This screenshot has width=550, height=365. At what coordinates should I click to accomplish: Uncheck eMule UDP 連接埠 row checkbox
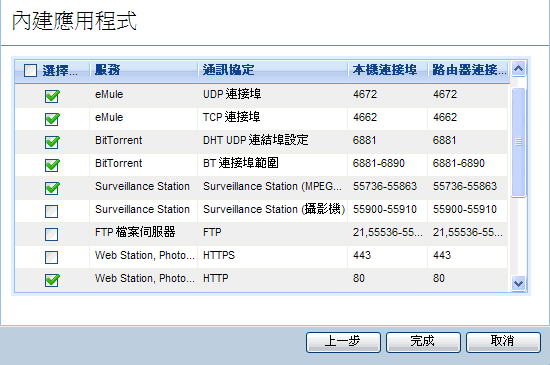pyautogui.click(x=52, y=96)
